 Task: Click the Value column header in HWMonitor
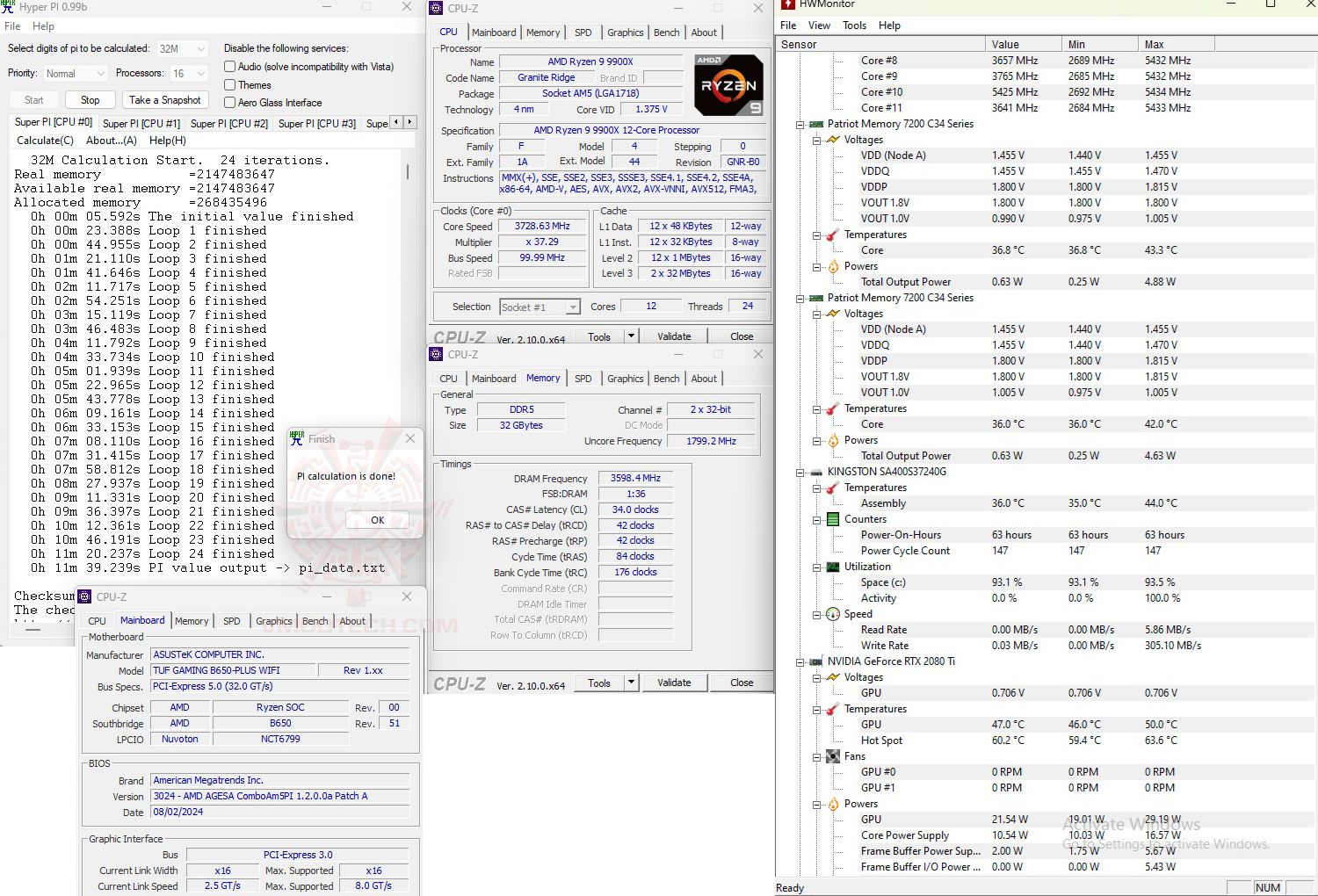[x=1023, y=44]
